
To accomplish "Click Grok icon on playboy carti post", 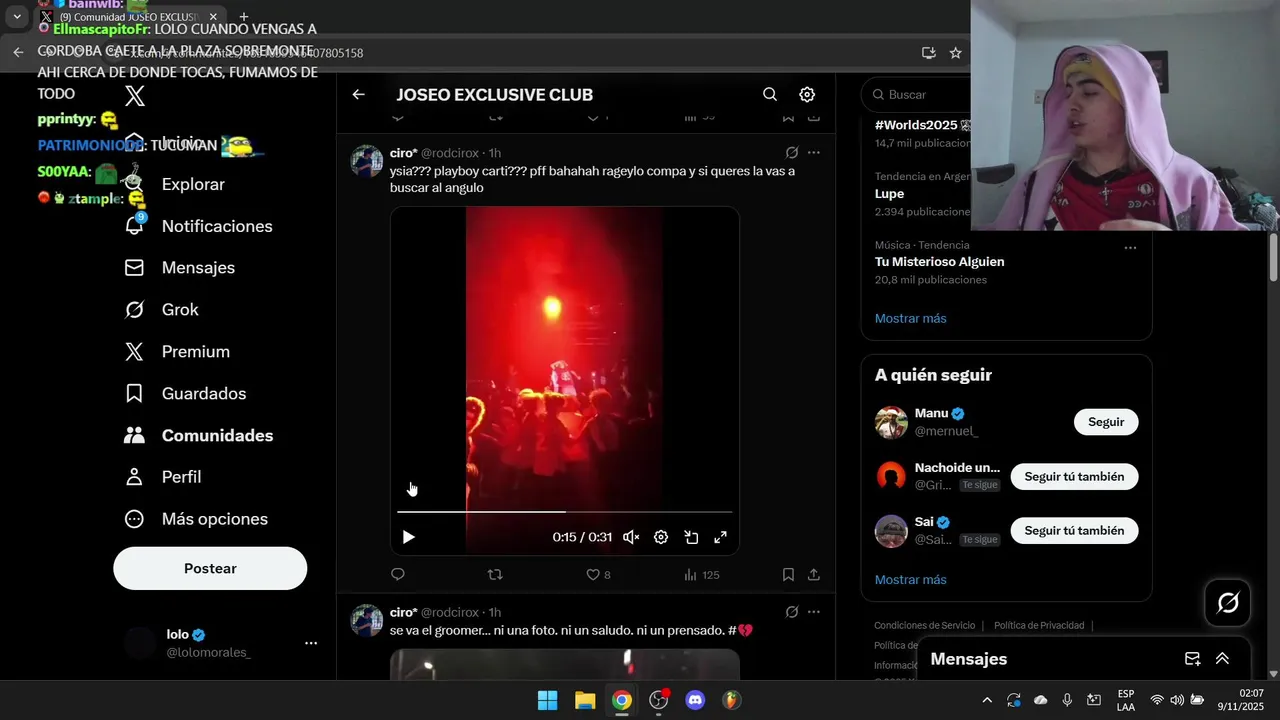I will [x=792, y=153].
